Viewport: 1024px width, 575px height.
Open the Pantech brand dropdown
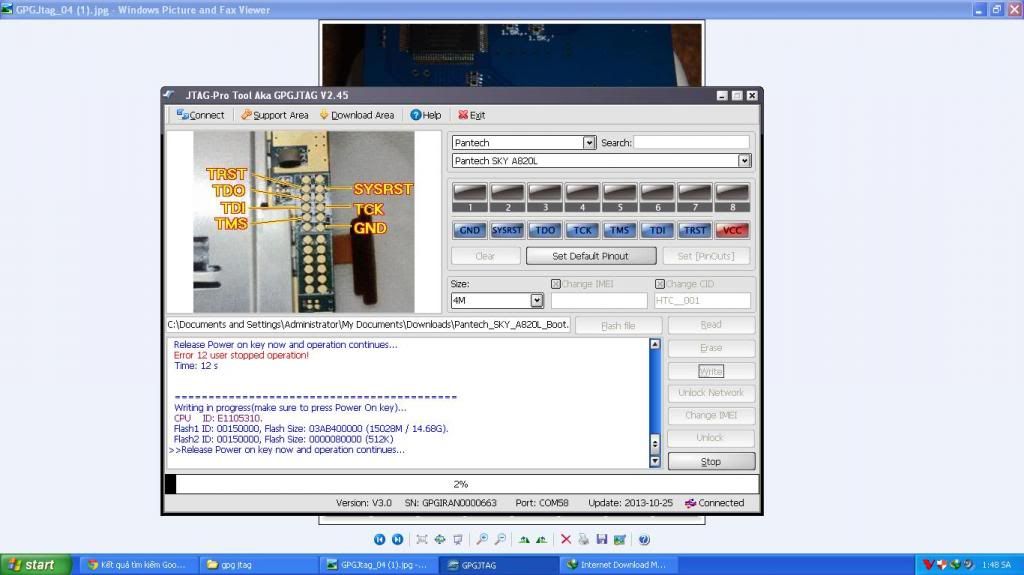588,142
